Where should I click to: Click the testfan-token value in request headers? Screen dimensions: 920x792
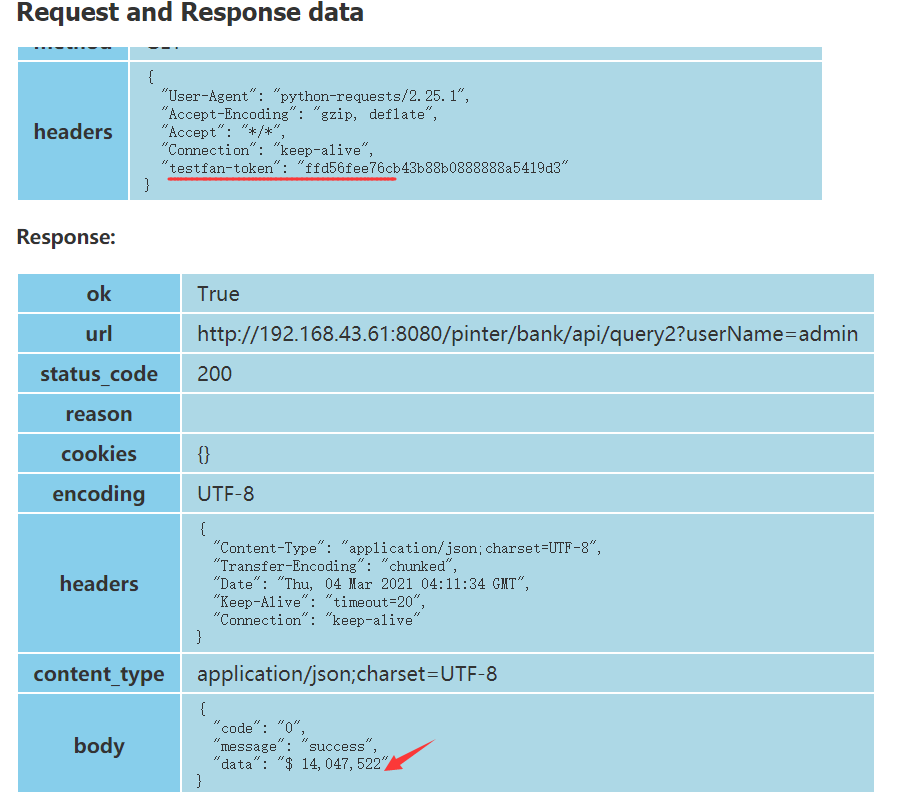coord(432,168)
